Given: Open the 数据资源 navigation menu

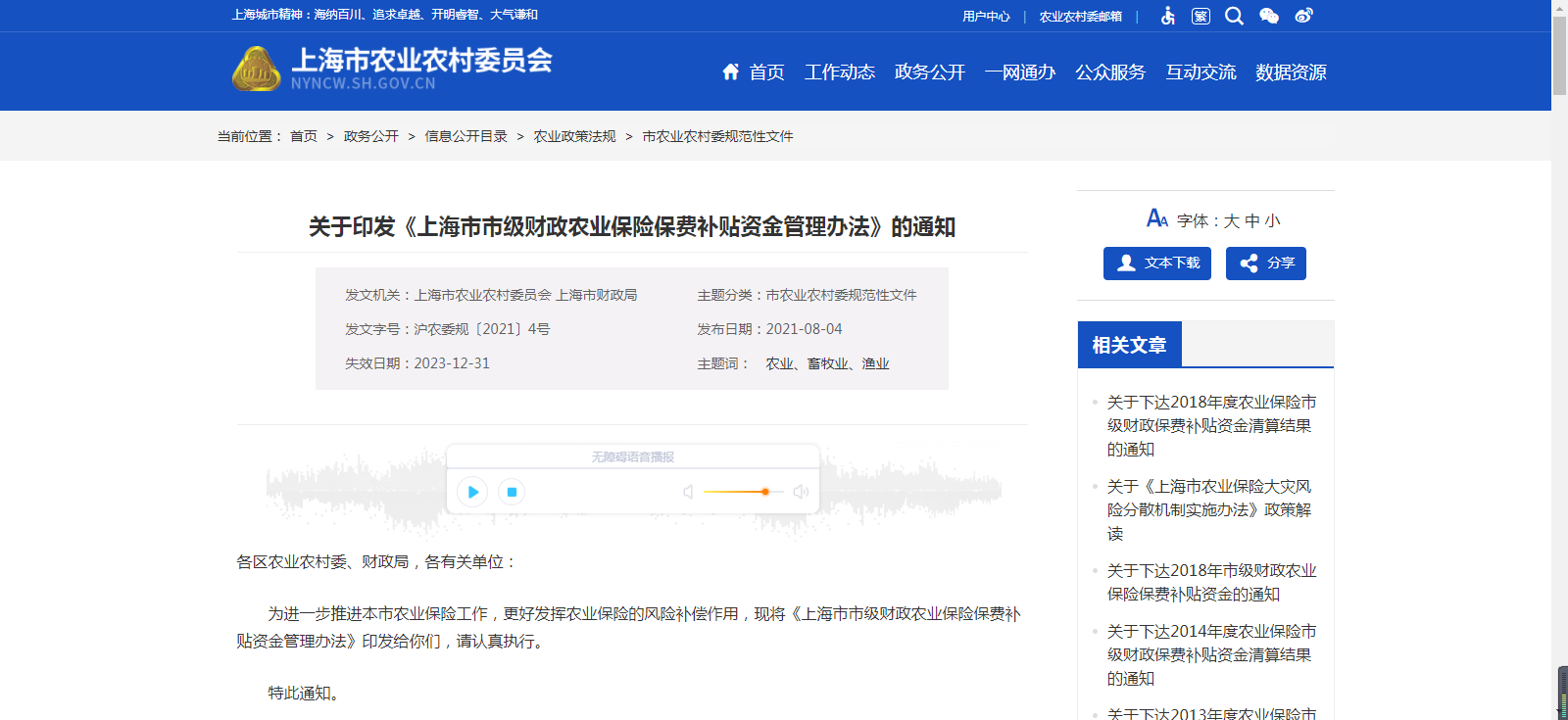Looking at the screenshot, I should (x=1291, y=72).
